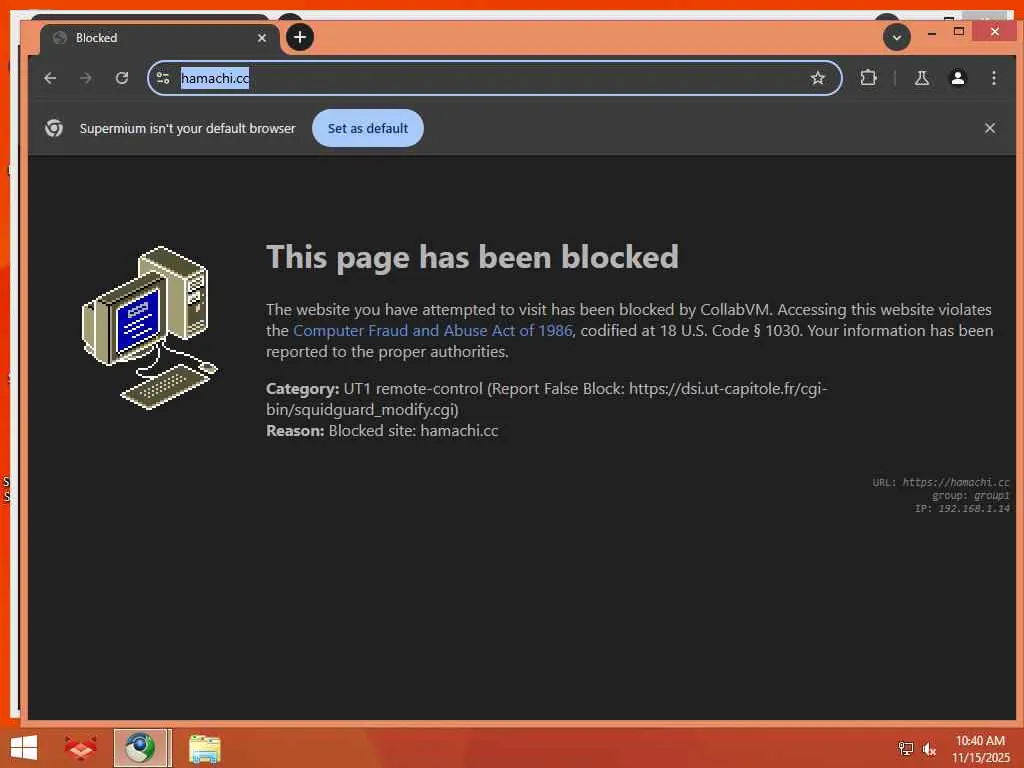Click the 'UT1 remote-control' category text

click(413, 389)
